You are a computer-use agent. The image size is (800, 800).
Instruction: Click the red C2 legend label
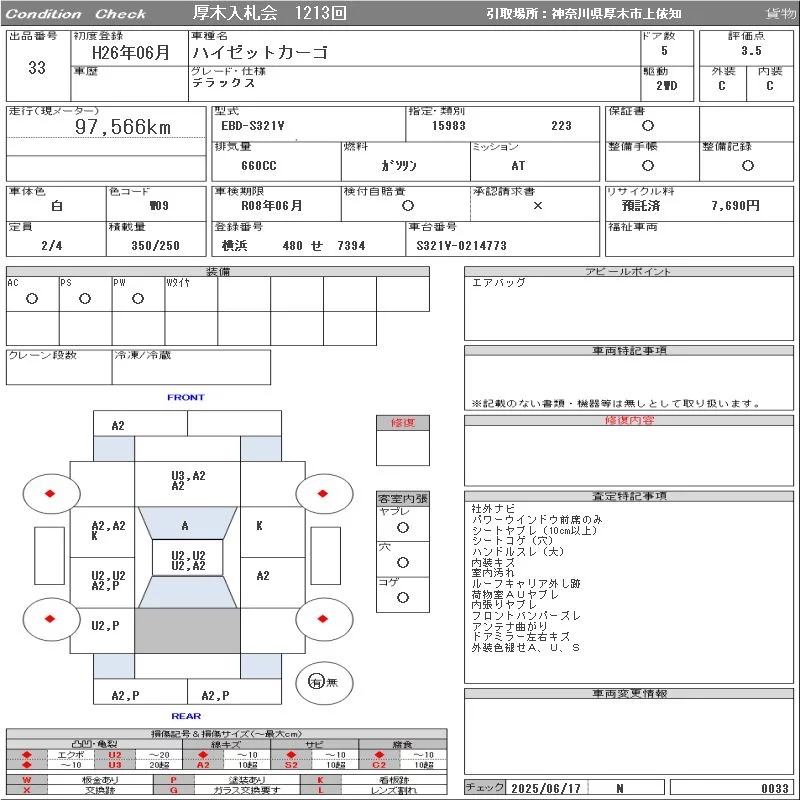tap(379, 765)
